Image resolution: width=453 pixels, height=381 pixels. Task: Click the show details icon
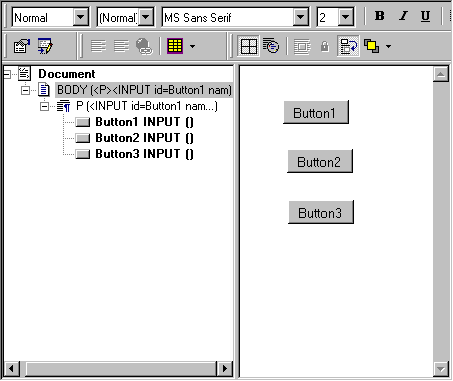[x=271, y=46]
